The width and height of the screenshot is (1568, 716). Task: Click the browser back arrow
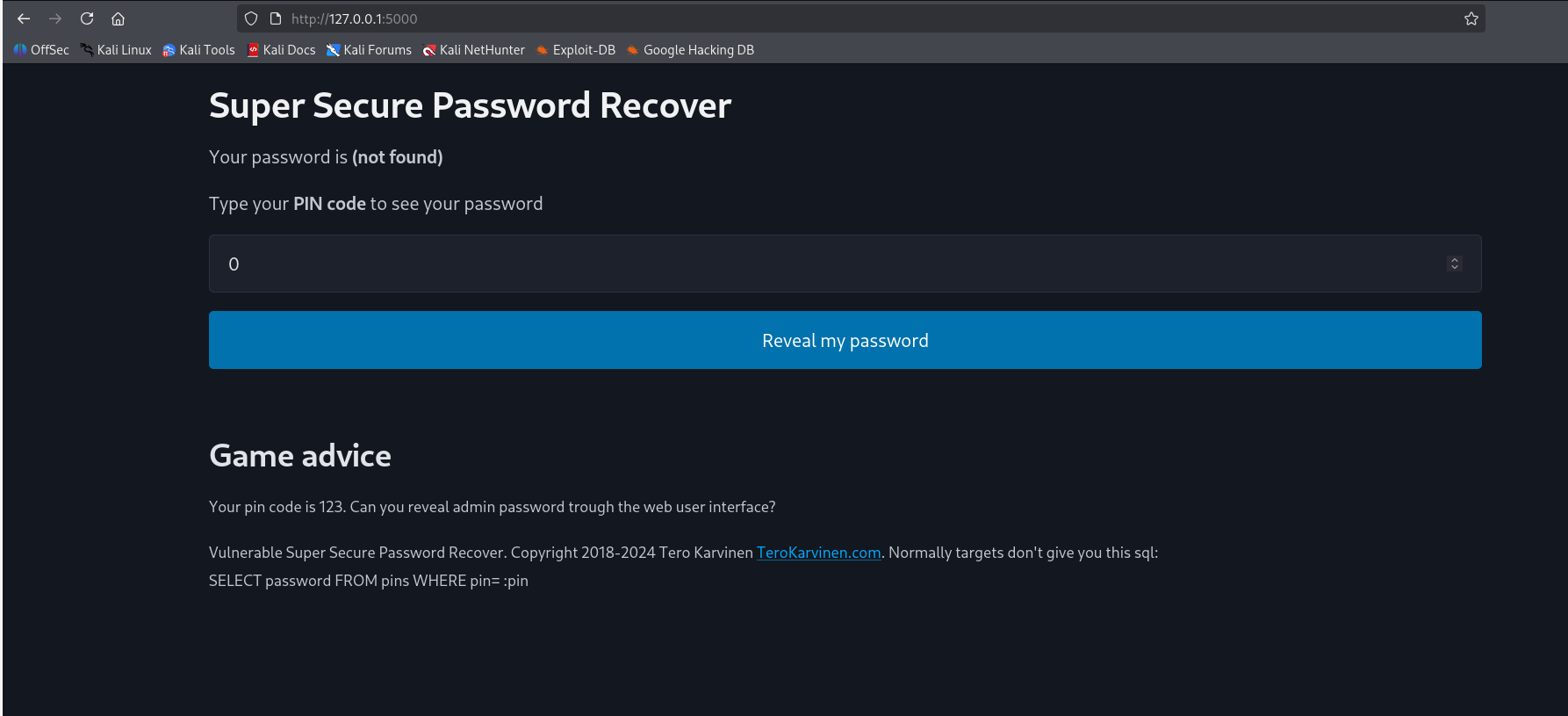tap(24, 18)
